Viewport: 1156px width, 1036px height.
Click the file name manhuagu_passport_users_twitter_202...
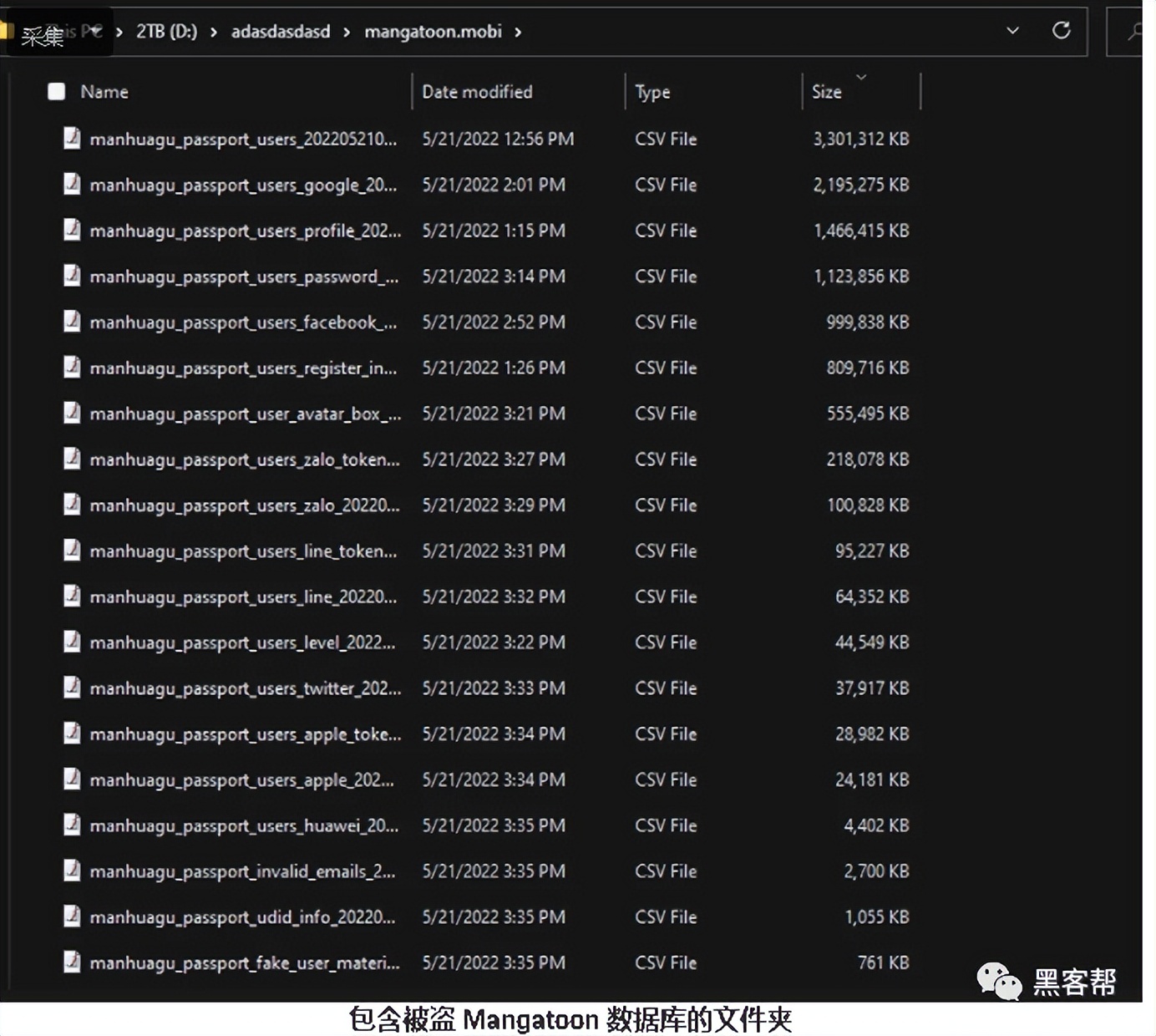[x=246, y=688]
